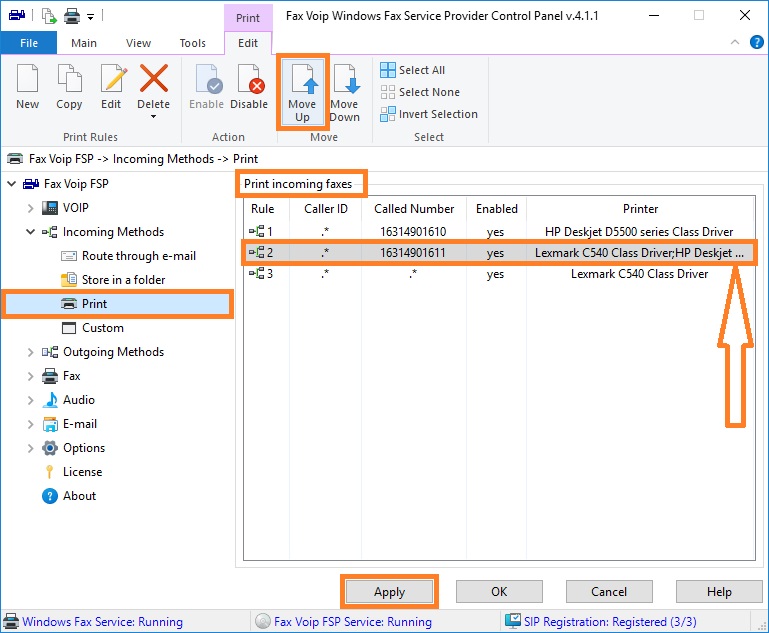The height and width of the screenshot is (633, 769).
Task: Open help via the blue question icon
Action: click(756, 42)
